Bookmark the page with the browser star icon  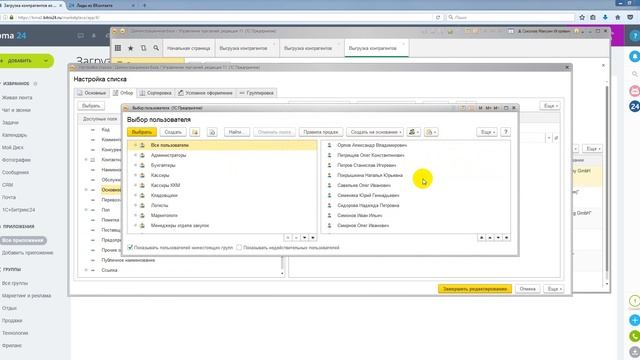click(x=582, y=18)
